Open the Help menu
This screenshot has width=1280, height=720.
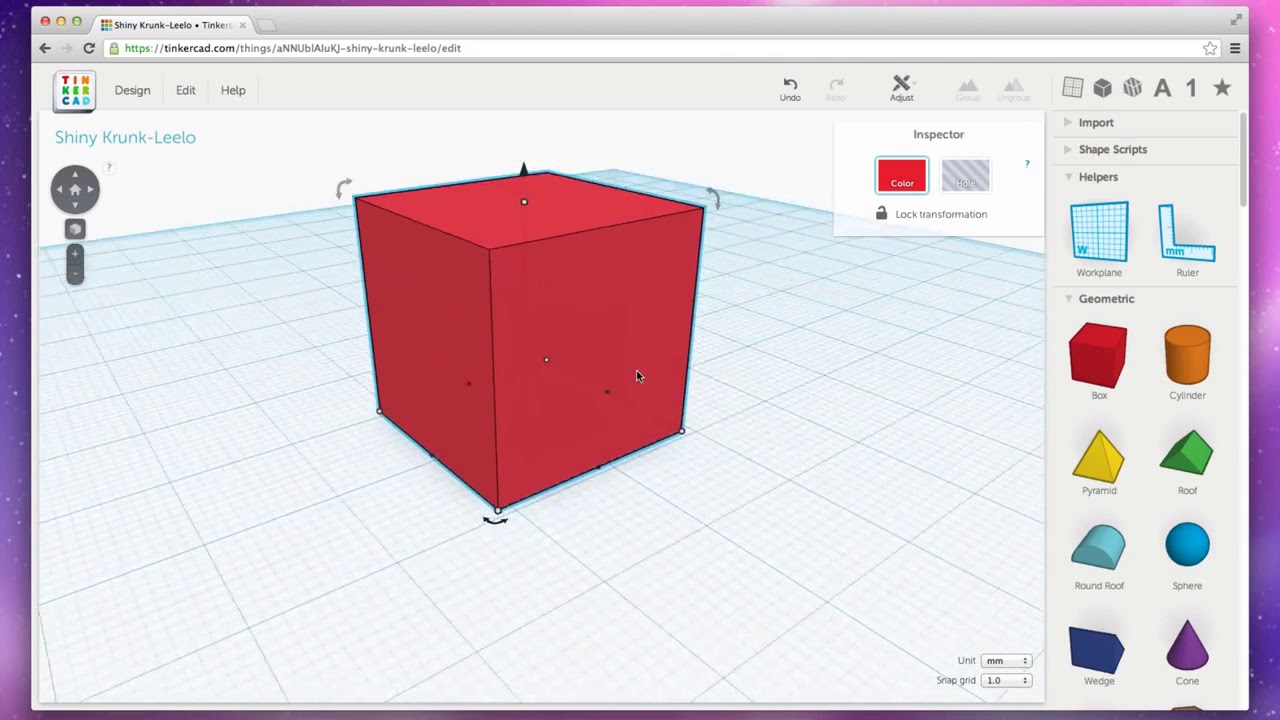coord(233,90)
